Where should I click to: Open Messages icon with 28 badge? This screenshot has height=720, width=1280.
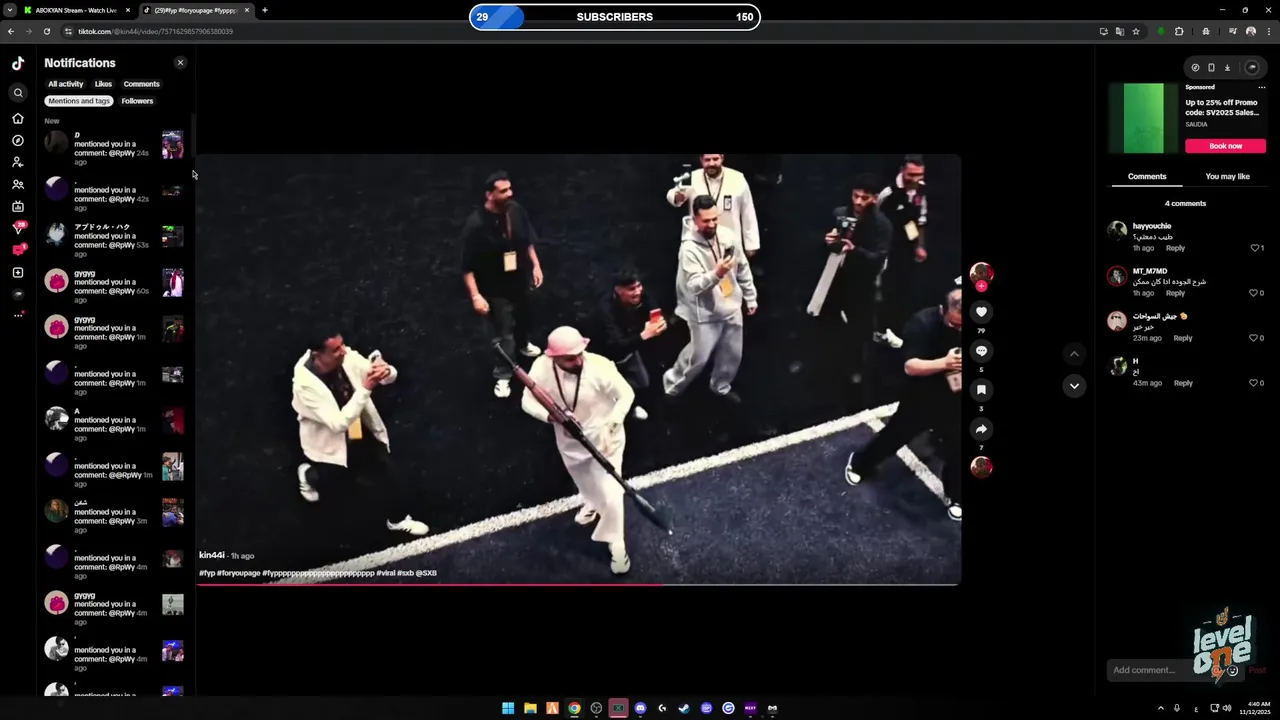(x=18, y=229)
